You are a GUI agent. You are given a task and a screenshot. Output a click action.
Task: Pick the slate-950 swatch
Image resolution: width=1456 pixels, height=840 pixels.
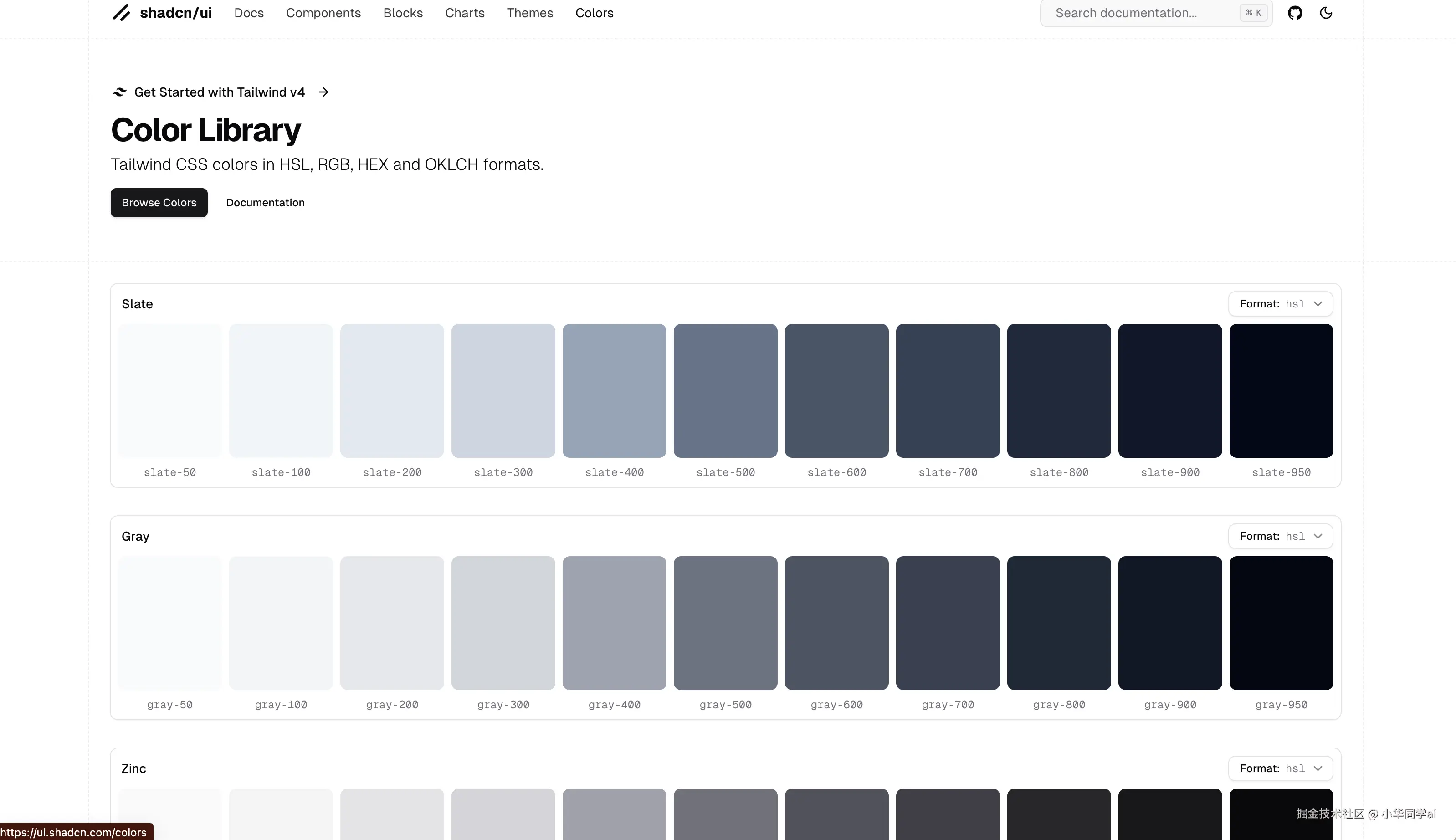[1281, 390]
